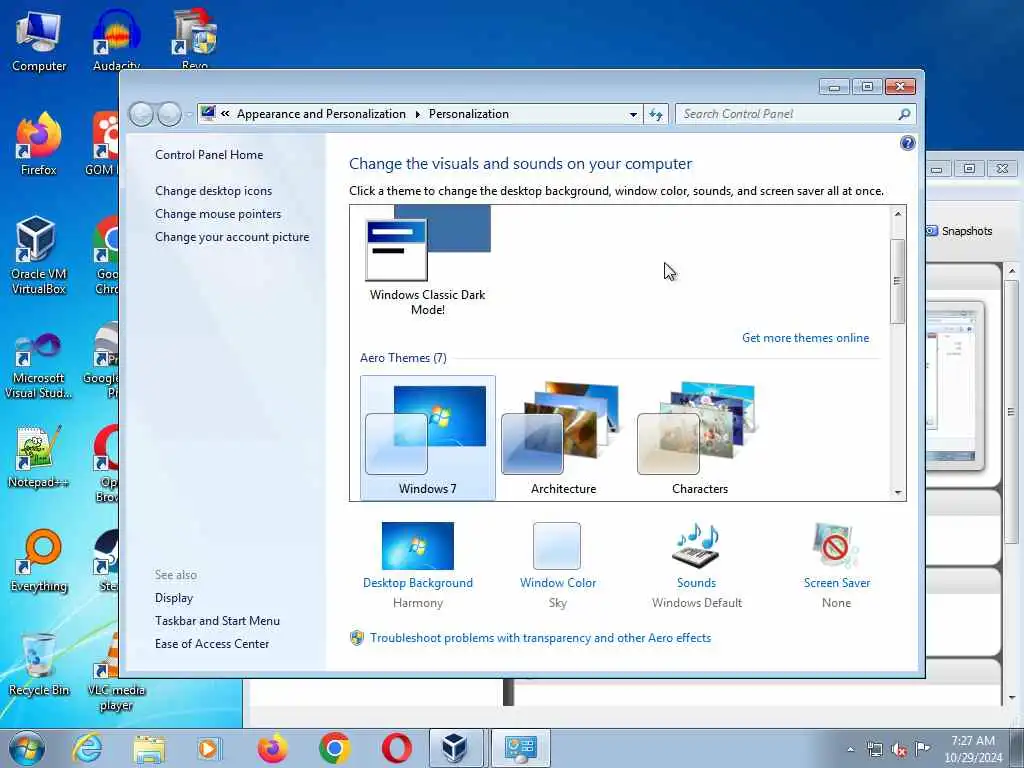Focus the Search Control Panel field
The image size is (1024, 768).
(795, 114)
